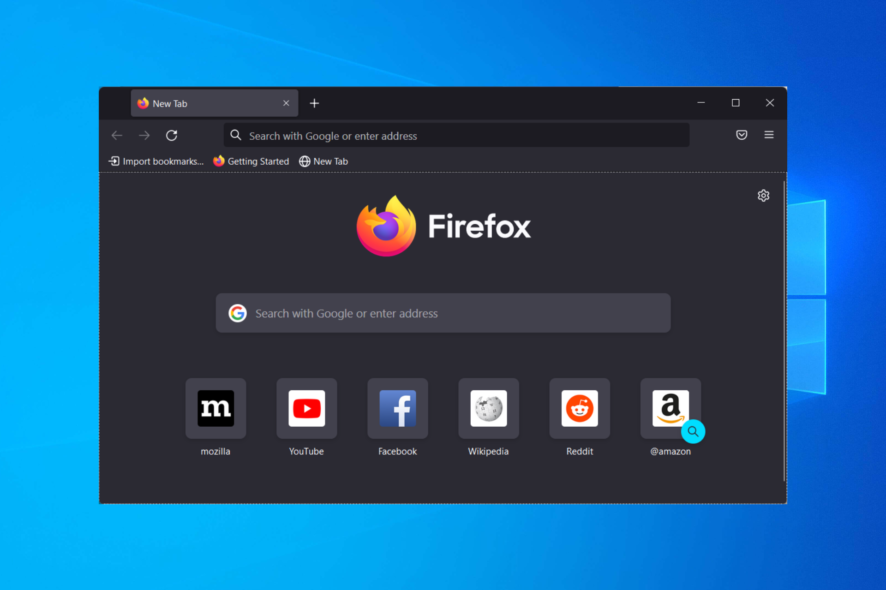Open the New Tab bookmark
The image size is (886, 590).
coord(324,162)
